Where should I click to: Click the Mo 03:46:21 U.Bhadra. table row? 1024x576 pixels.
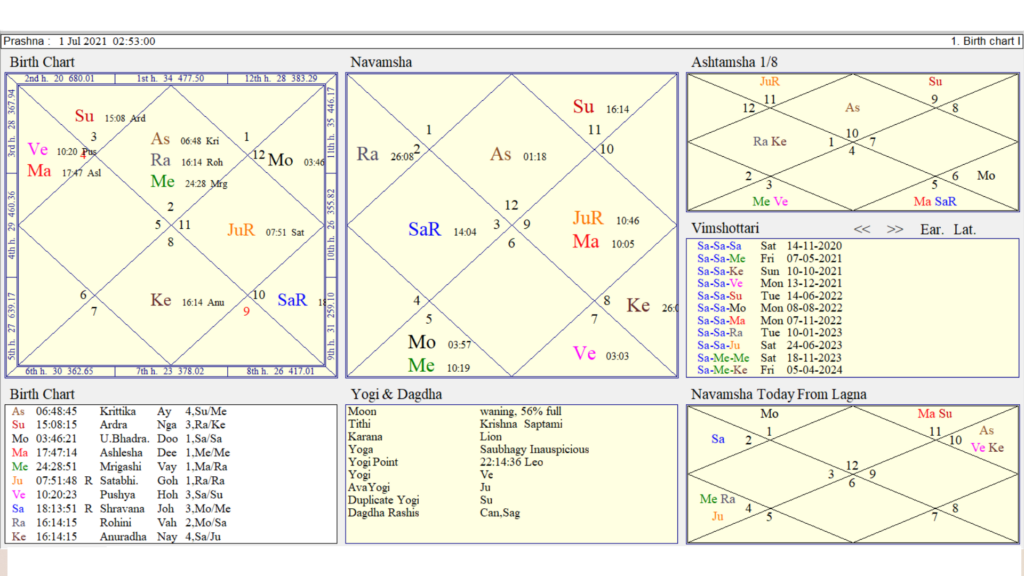[x=120, y=439]
